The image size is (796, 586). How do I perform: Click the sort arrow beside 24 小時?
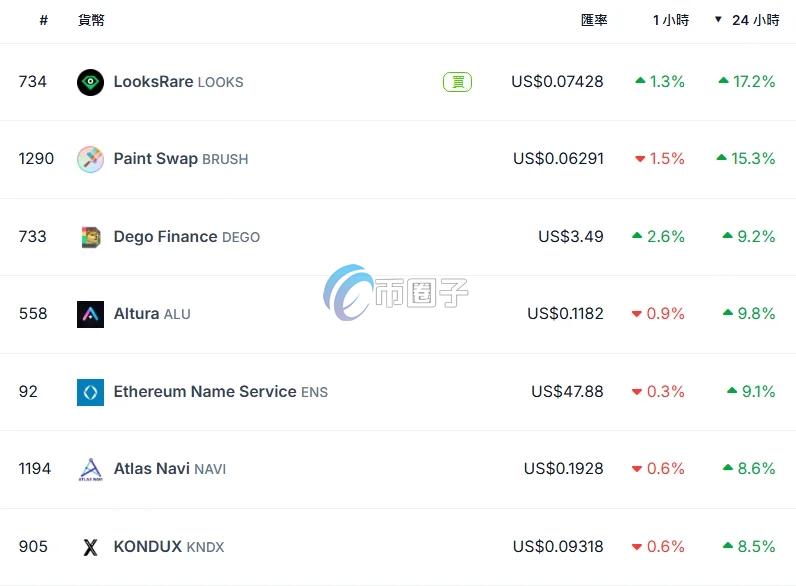(718, 19)
